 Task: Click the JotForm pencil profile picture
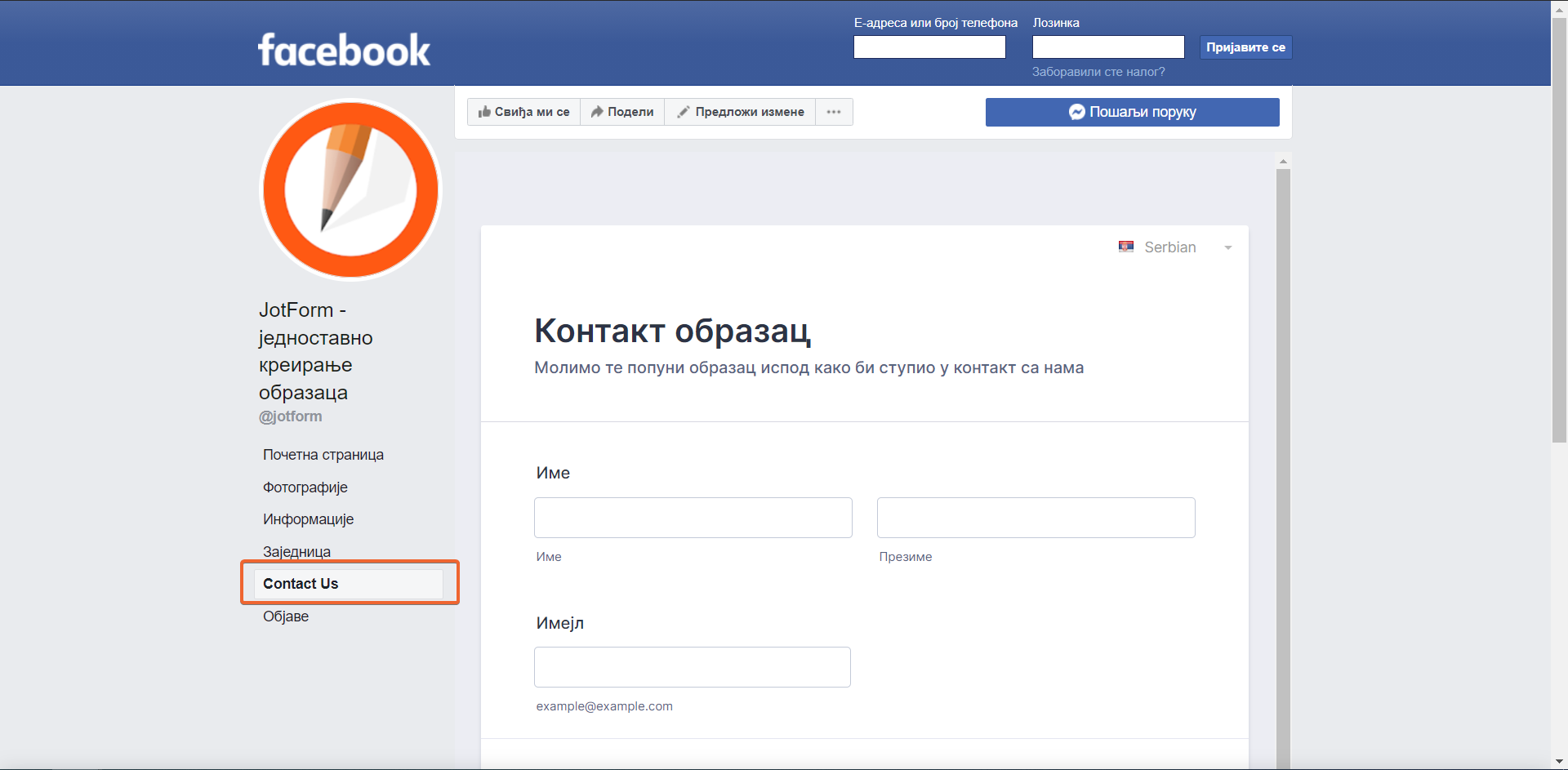click(350, 190)
